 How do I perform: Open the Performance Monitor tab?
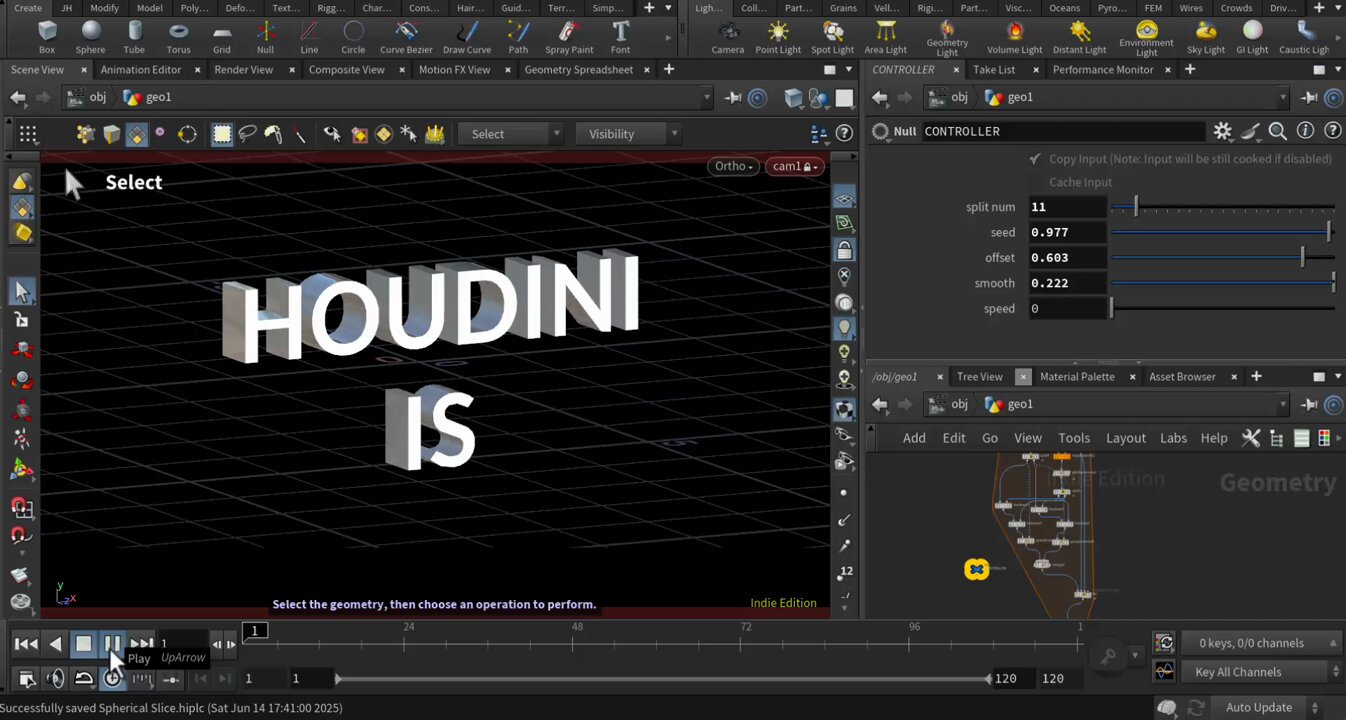(1103, 70)
